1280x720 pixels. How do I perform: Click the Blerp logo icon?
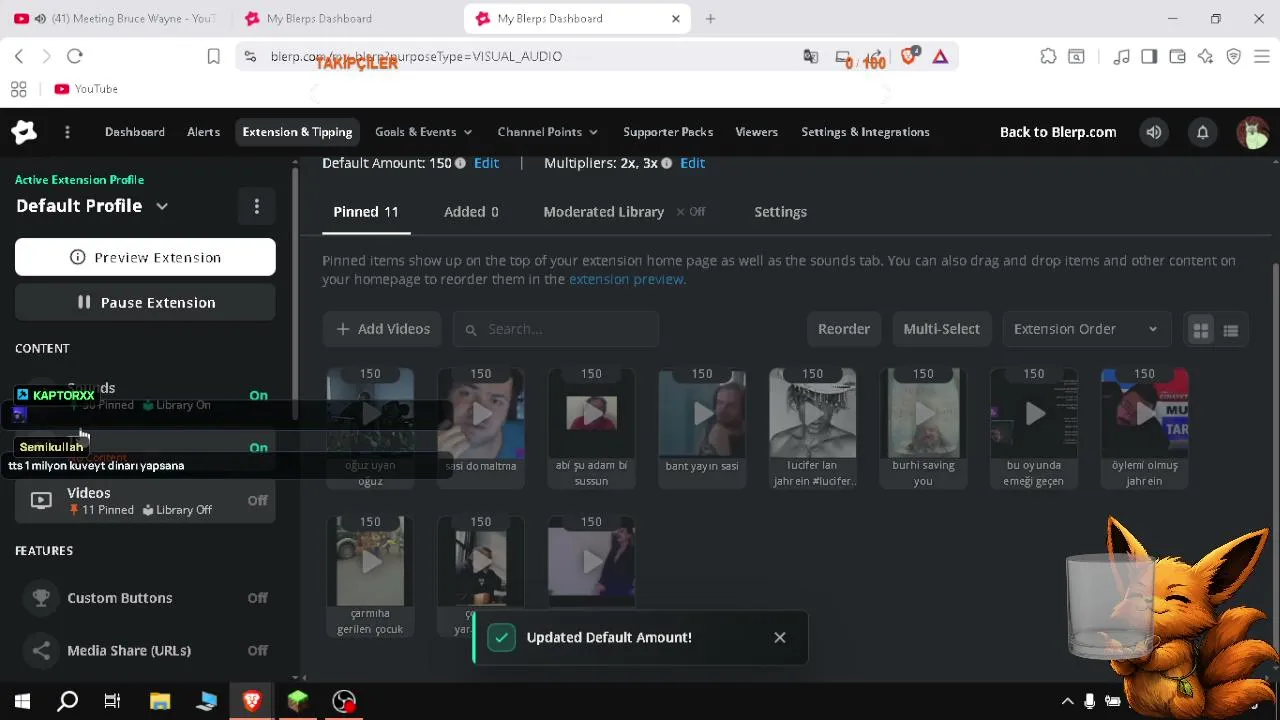click(24, 132)
